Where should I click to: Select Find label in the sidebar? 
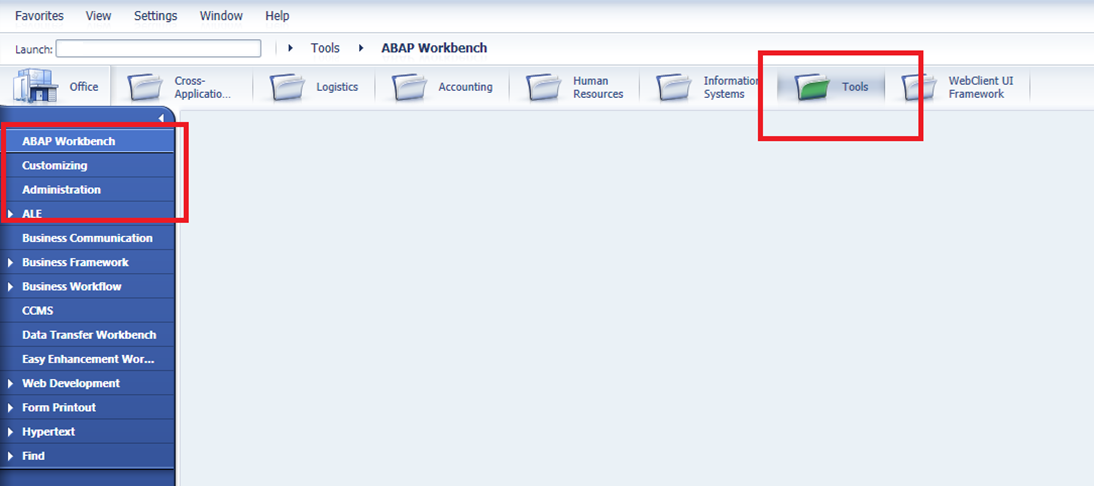coord(33,456)
